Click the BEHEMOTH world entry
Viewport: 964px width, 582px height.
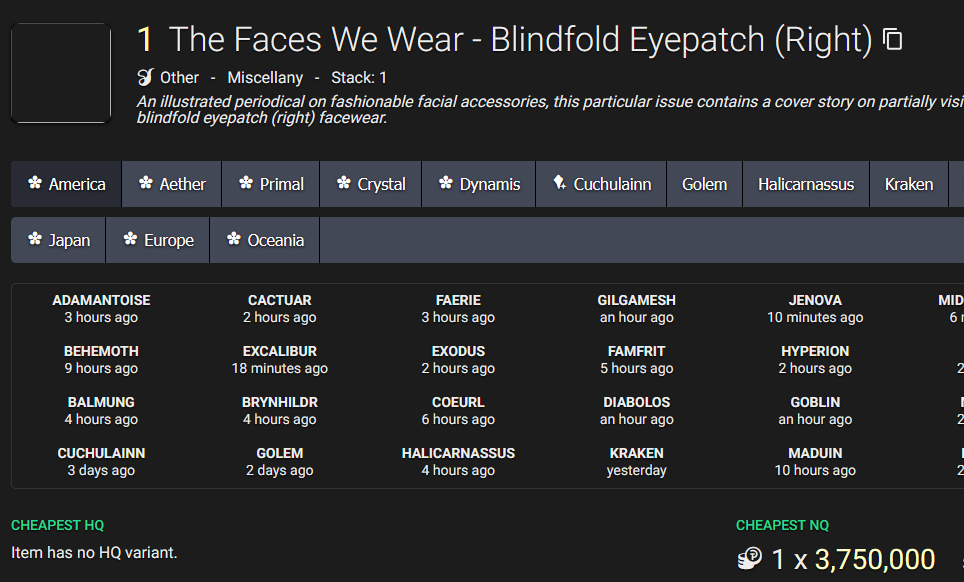101,360
